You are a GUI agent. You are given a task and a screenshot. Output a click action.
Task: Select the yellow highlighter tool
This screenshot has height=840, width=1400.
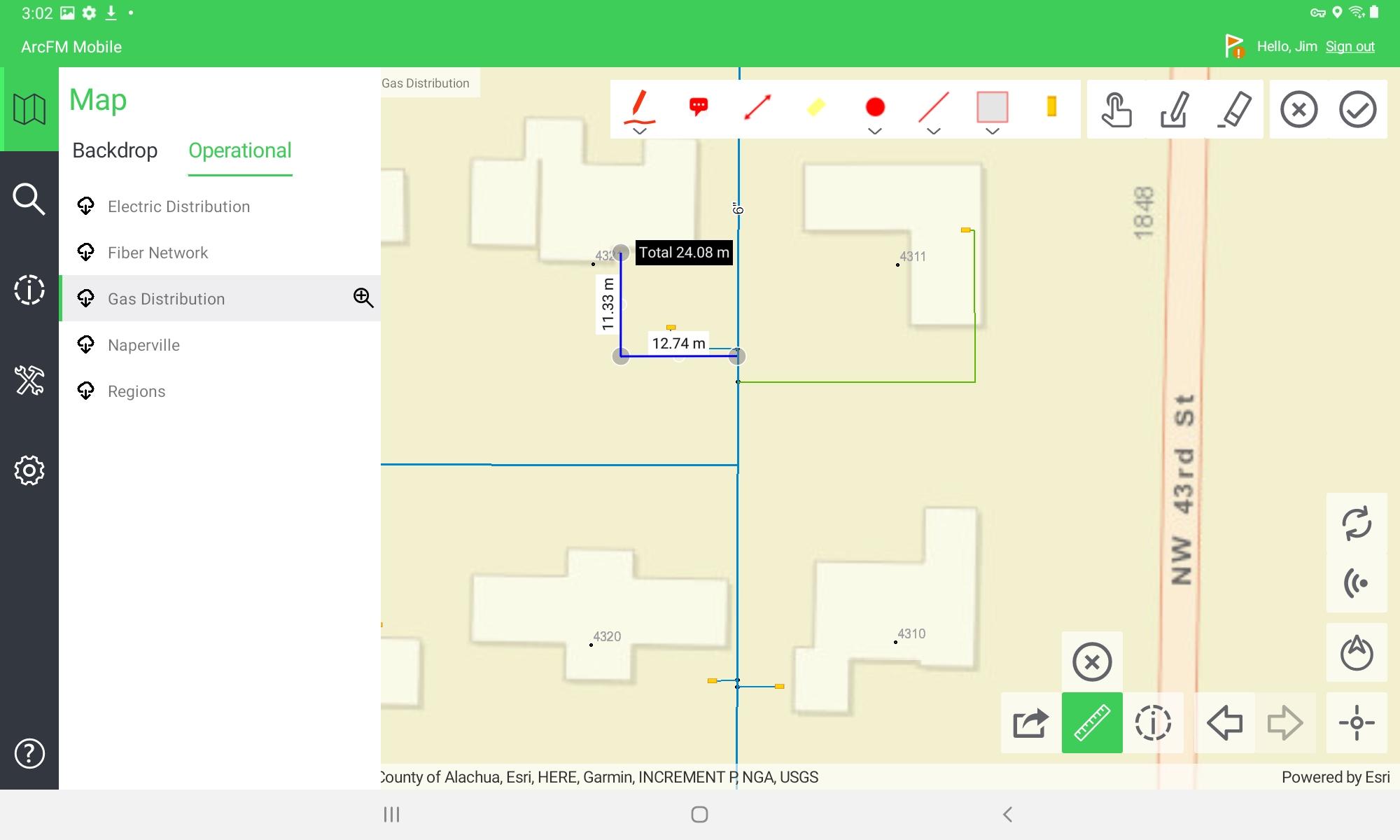click(x=815, y=107)
